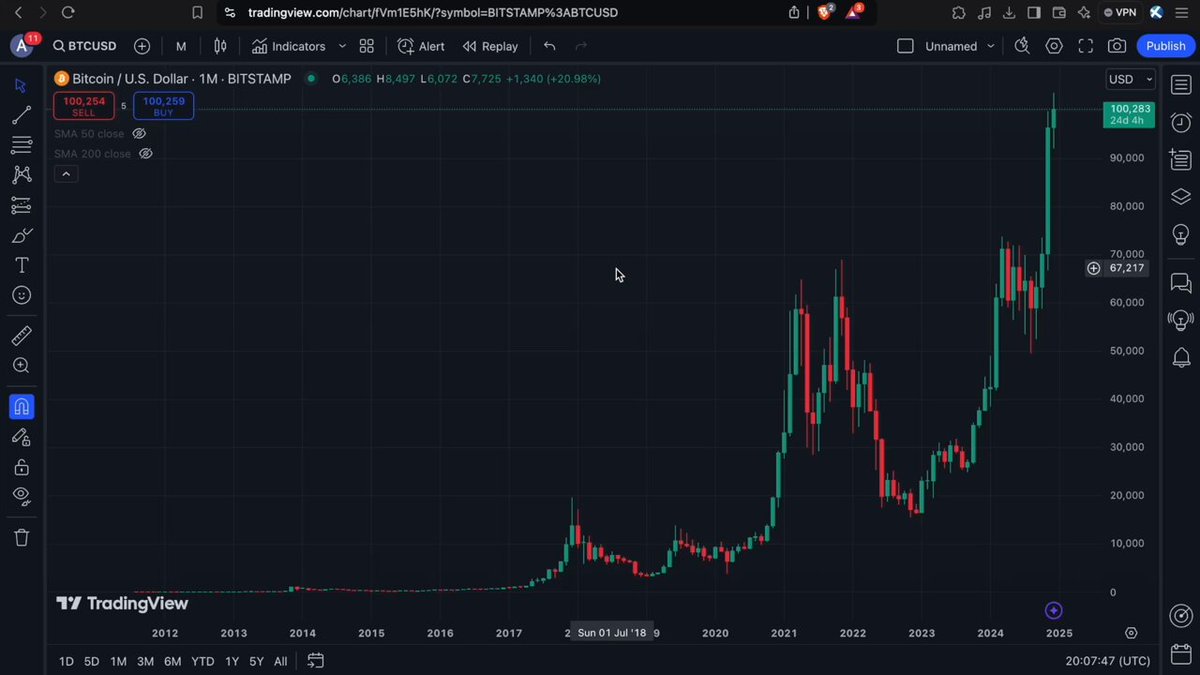Toggle stay in drawing mode
Image resolution: width=1200 pixels, height=675 pixels.
coord(21,437)
